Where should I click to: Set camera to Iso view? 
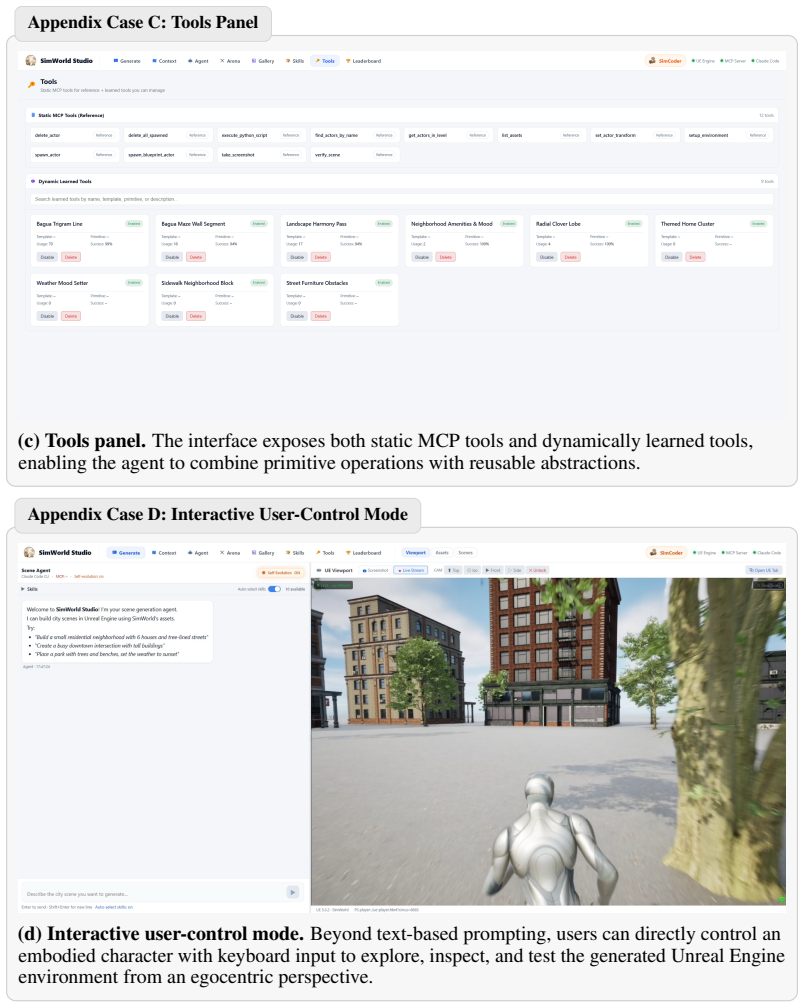(472, 570)
